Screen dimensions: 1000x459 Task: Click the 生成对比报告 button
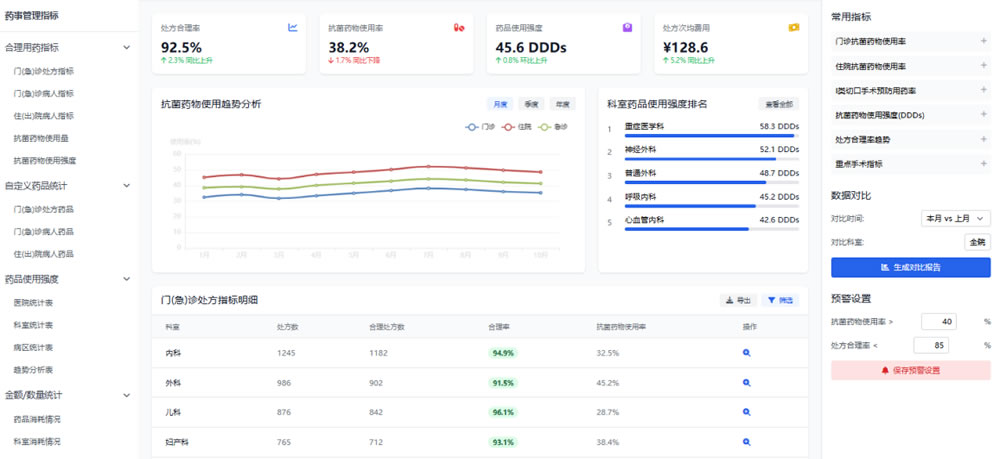point(911,267)
